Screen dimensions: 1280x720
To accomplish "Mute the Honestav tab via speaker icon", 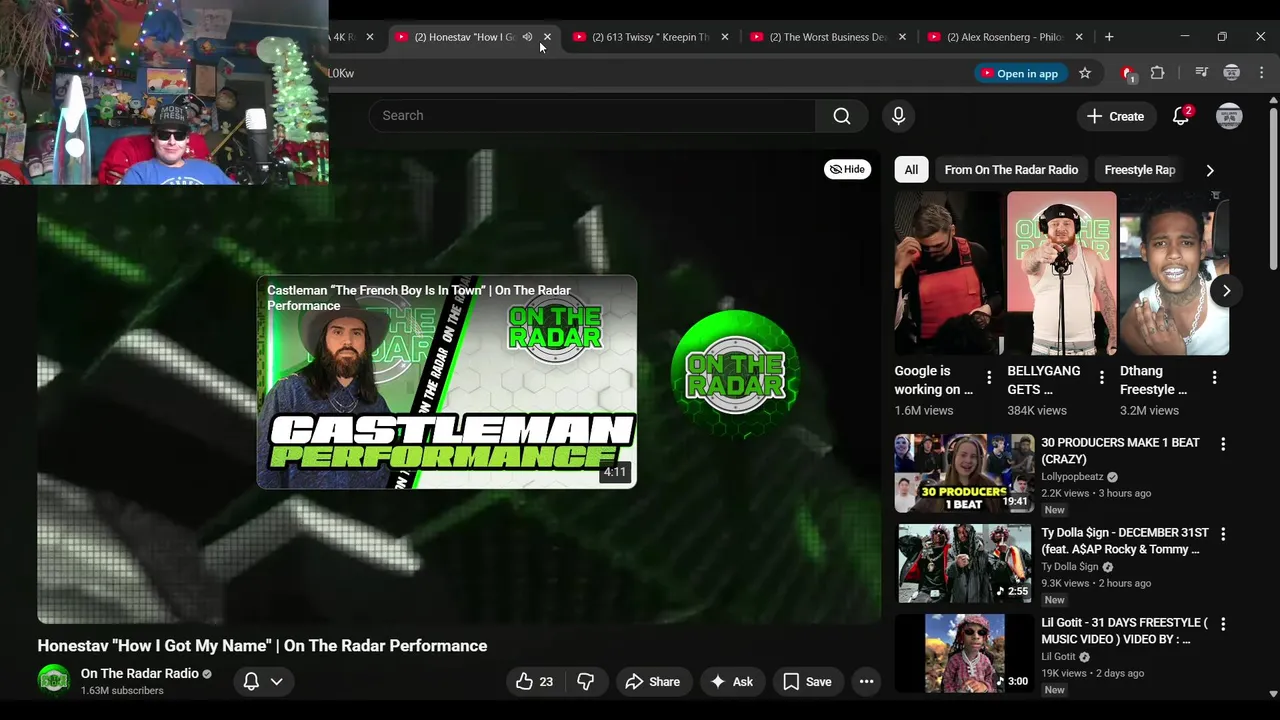I will pyautogui.click(x=527, y=37).
